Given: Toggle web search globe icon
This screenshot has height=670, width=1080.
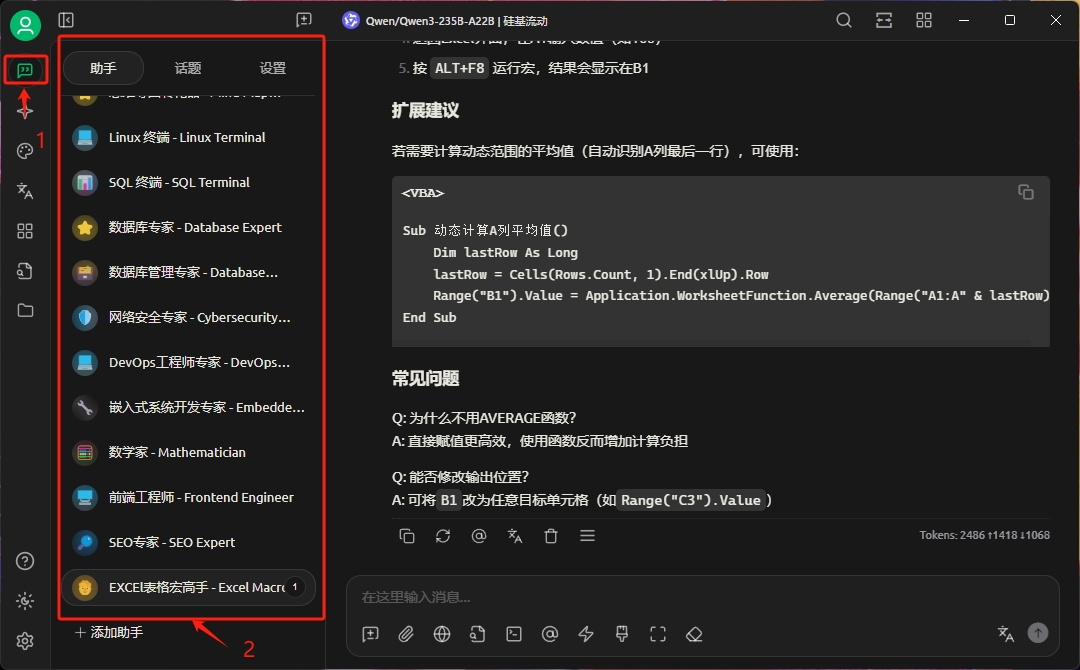Looking at the screenshot, I should pyautogui.click(x=442, y=634).
